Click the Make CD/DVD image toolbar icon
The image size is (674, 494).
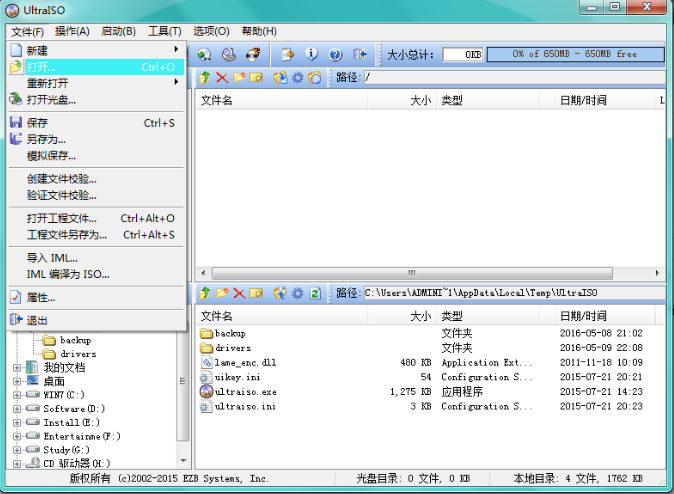[x=204, y=54]
